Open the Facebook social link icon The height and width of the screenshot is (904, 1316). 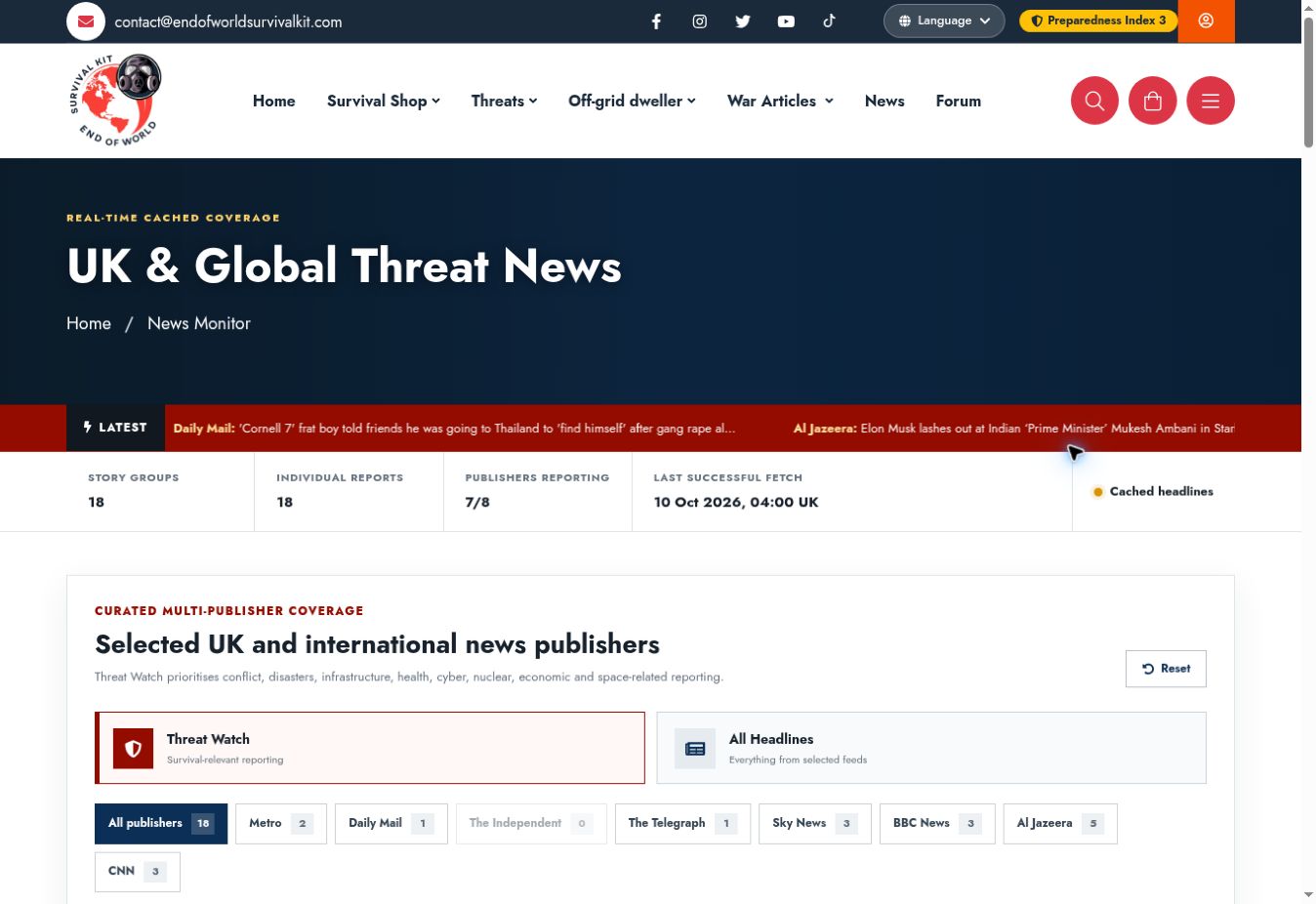[657, 21]
